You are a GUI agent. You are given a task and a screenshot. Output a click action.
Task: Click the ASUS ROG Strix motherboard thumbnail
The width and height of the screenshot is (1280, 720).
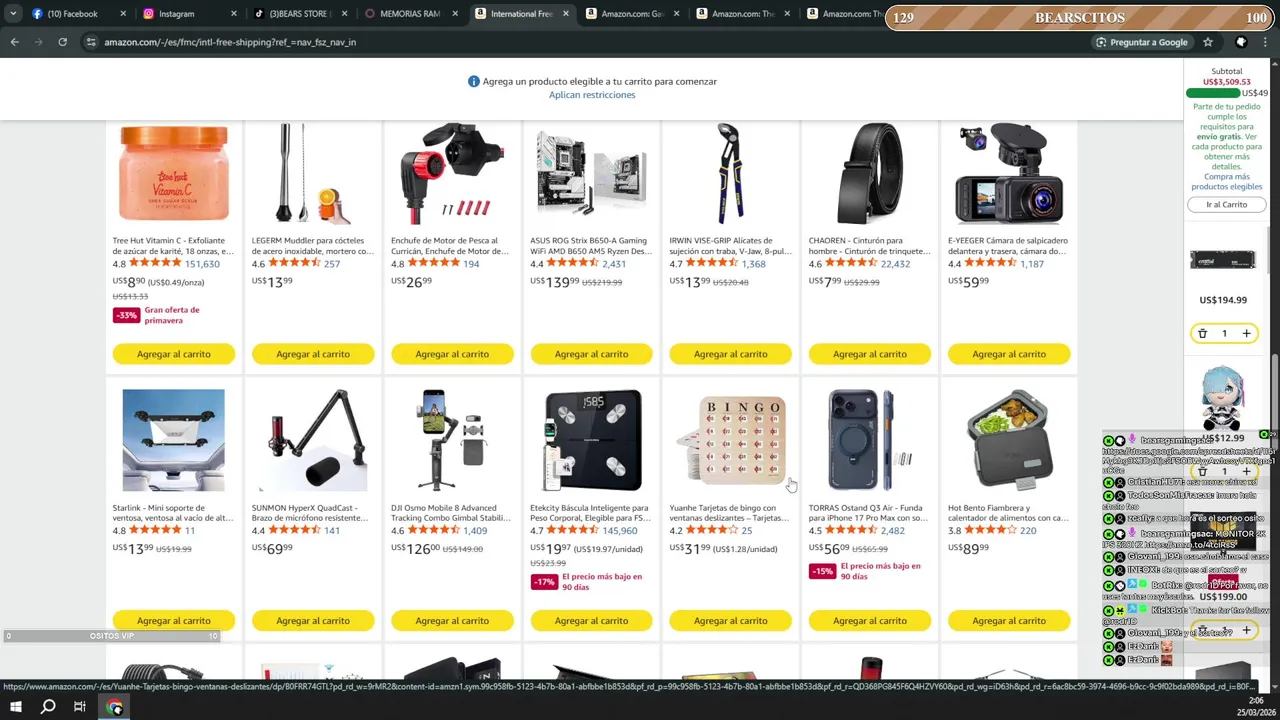(591, 174)
